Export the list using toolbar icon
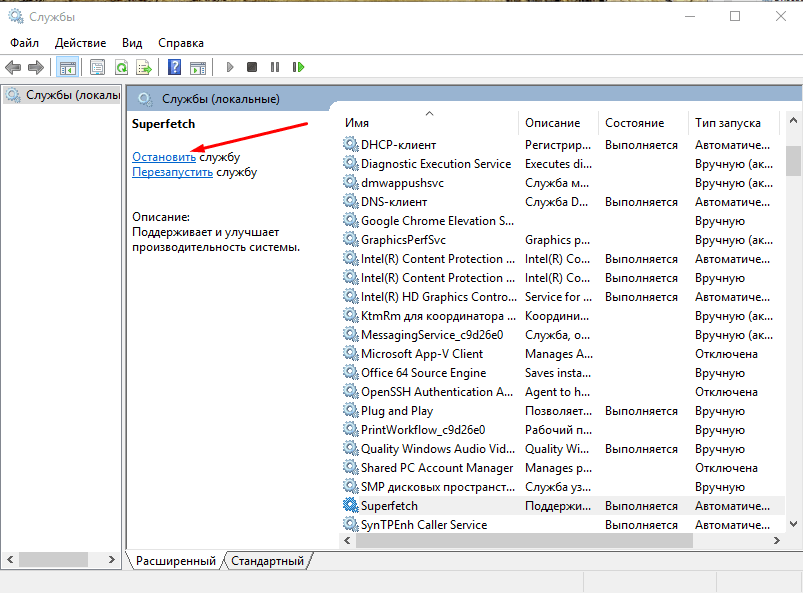This screenshot has height=593, width=803. coord(144,67)
